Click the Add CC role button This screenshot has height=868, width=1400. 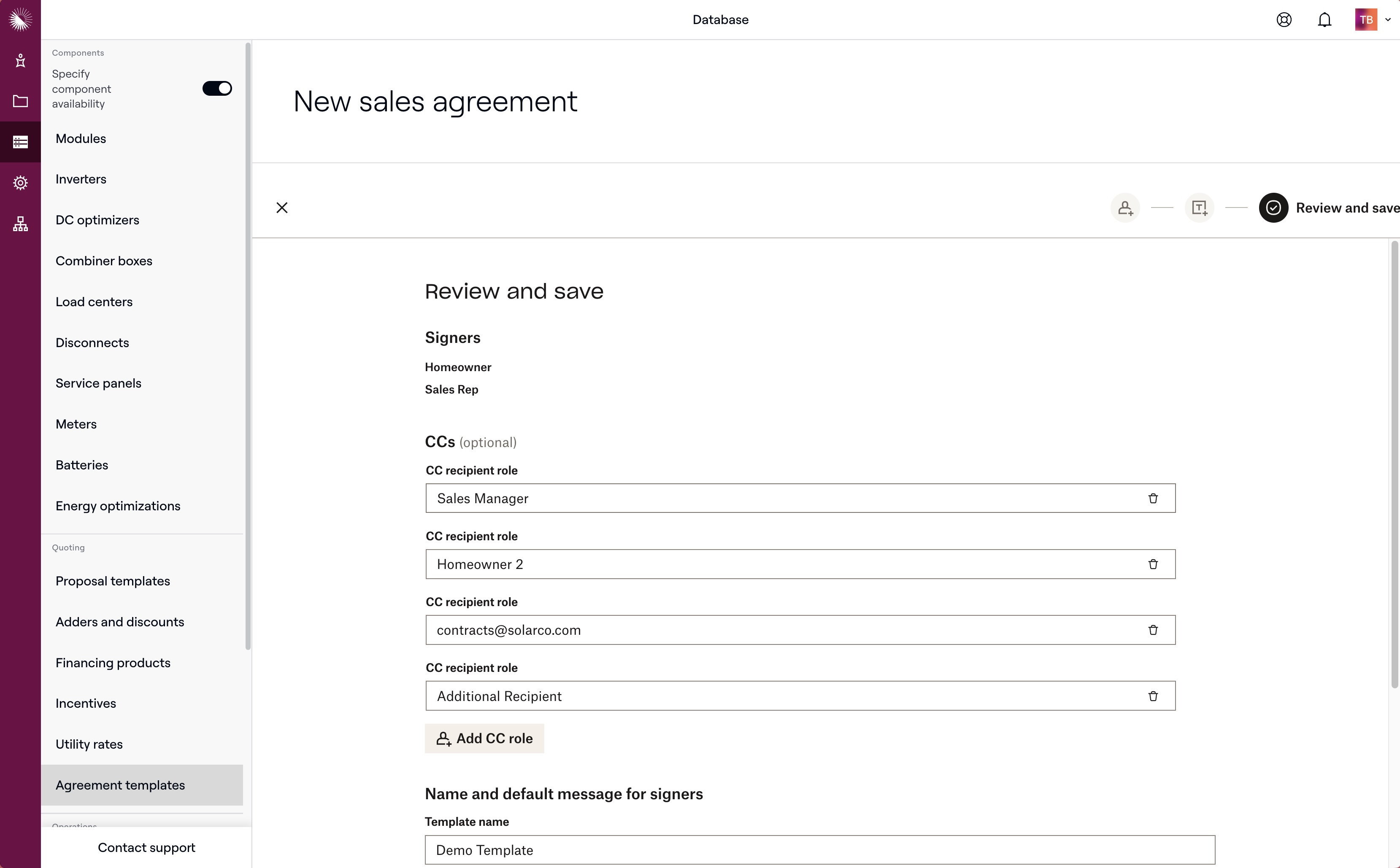point(484,738)
